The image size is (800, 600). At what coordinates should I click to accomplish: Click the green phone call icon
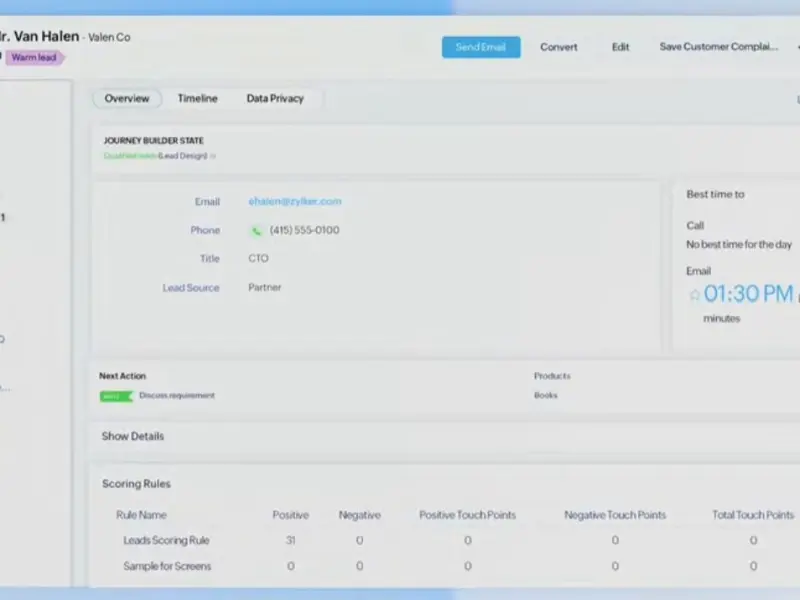tap(256, 231)
